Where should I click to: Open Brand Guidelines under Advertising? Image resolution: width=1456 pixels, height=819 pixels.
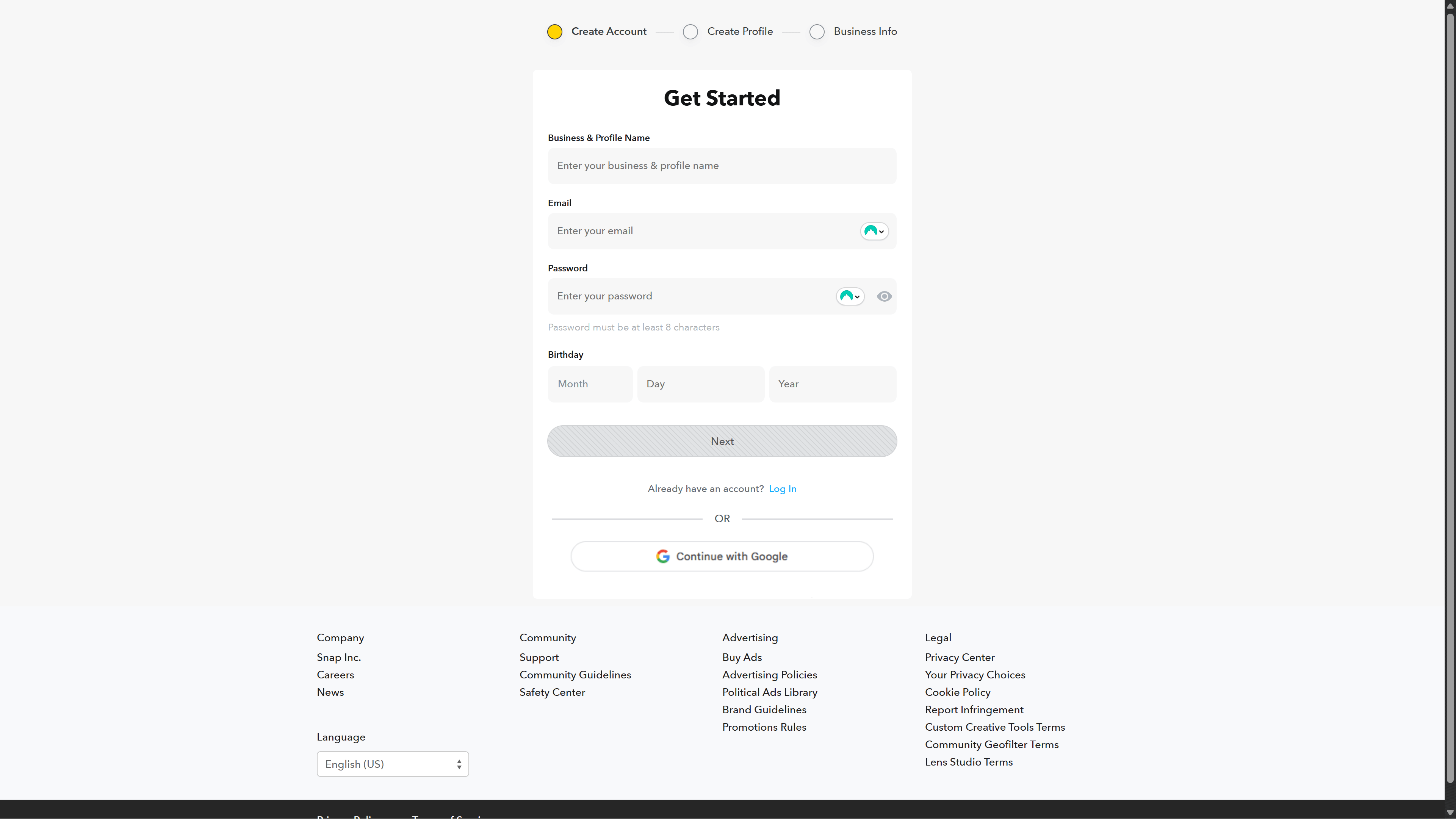(x=764, y=709)
